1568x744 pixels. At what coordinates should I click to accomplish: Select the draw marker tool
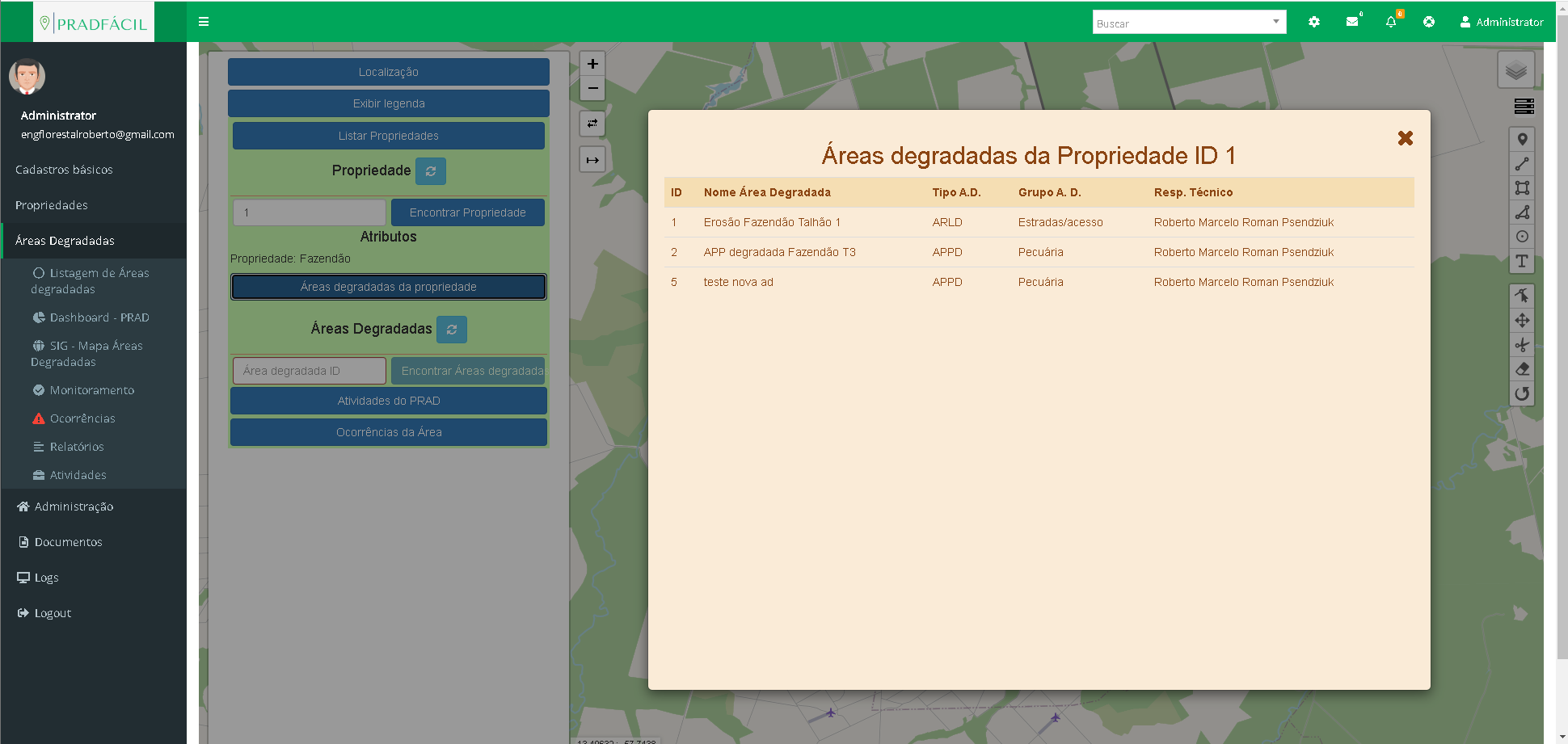coord(1522,140)
